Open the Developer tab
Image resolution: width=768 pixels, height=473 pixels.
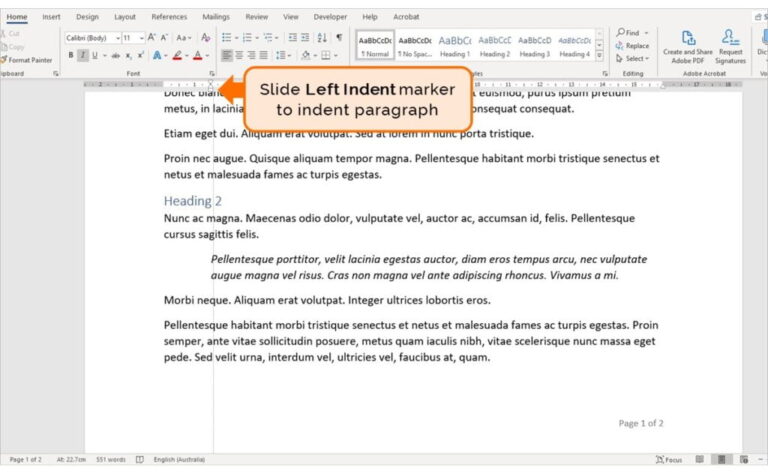click(x=330, y=17)
